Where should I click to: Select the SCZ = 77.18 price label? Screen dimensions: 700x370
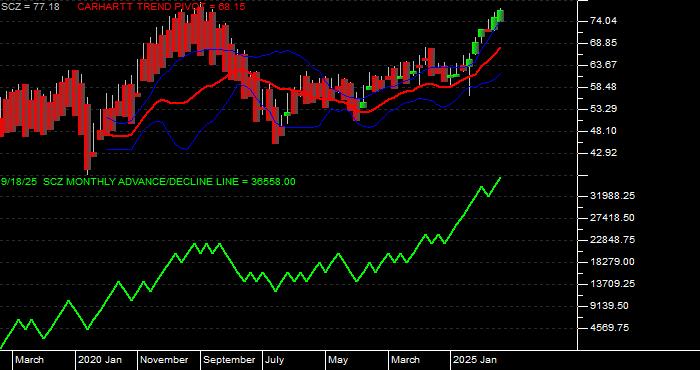pyautogui.click(x=30, y=7)
